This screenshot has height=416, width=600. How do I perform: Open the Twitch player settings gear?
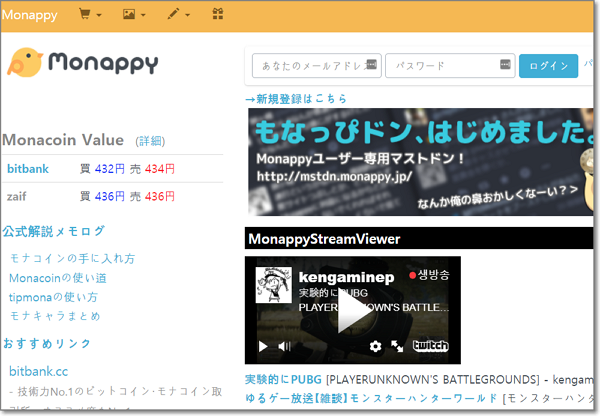(375, 346)
